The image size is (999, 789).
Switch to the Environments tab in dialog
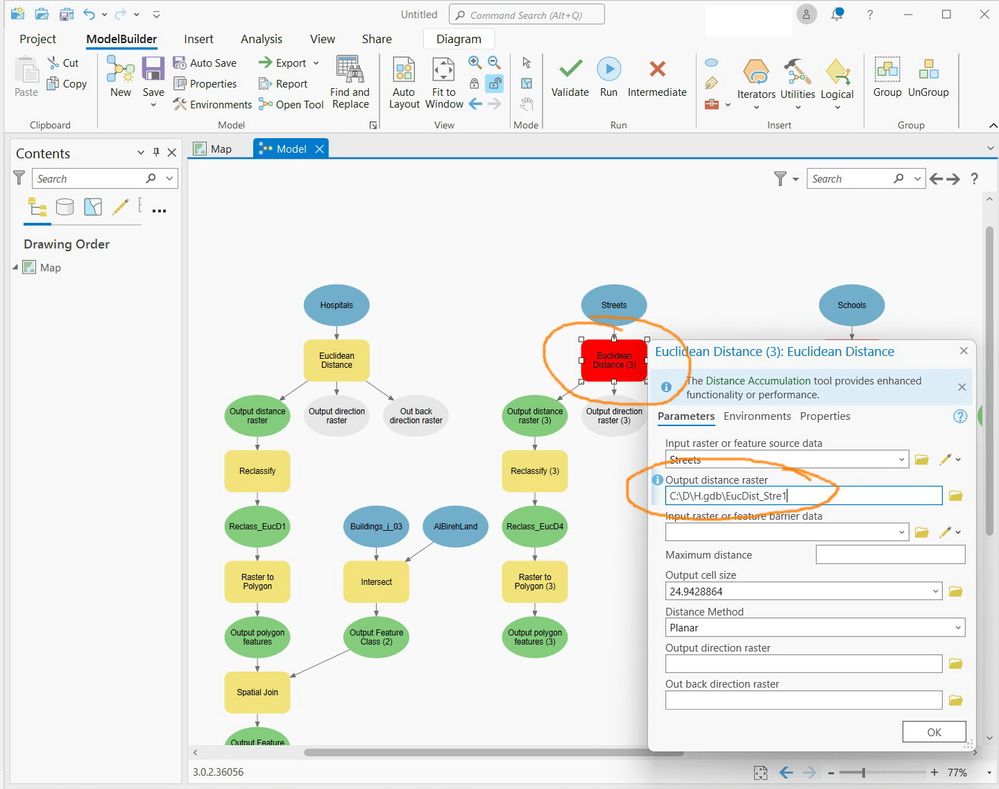(x=757, y=416)
